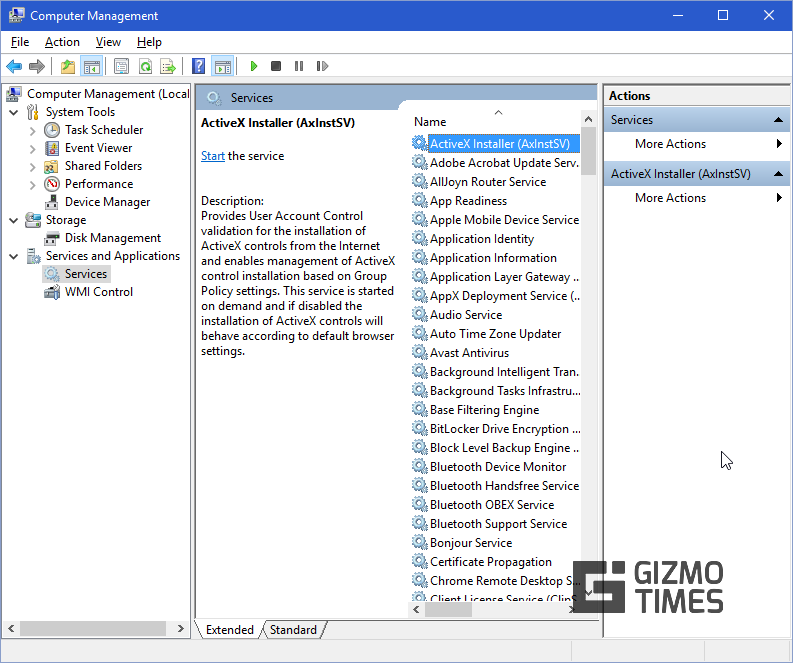Open the Help menu
Image resolution: width=793 pixels, height=663 pixels.
(149, 42)
